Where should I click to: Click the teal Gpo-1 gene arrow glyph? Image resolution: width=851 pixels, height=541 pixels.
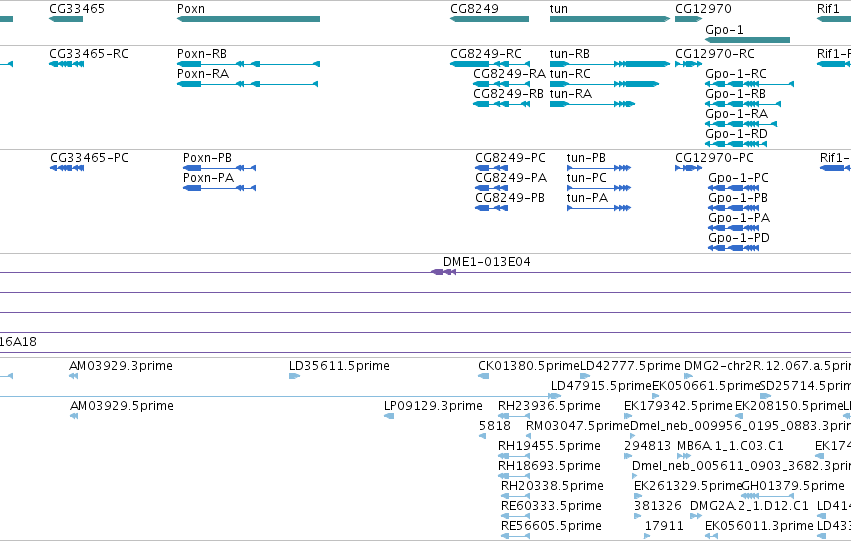tap(747, 40)
